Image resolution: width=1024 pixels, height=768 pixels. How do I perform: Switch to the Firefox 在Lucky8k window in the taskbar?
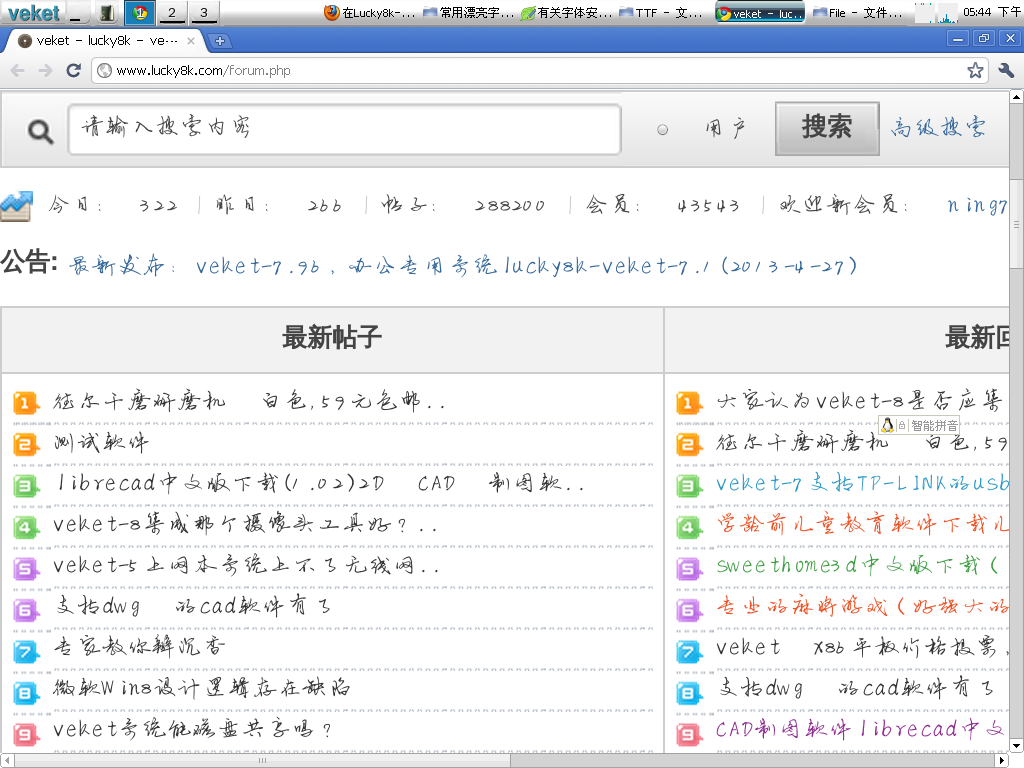click(370, 12)
